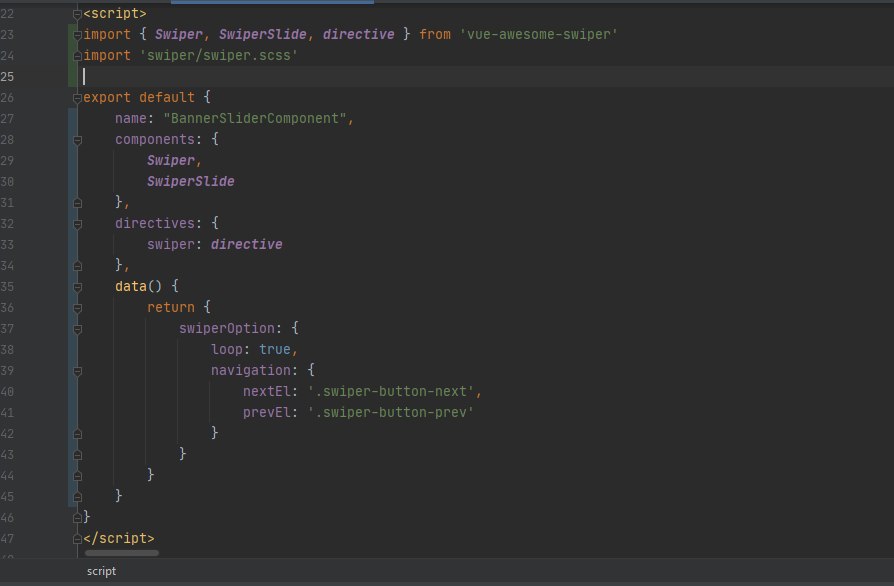Click the closing </script> tag text

pos(119,538)
